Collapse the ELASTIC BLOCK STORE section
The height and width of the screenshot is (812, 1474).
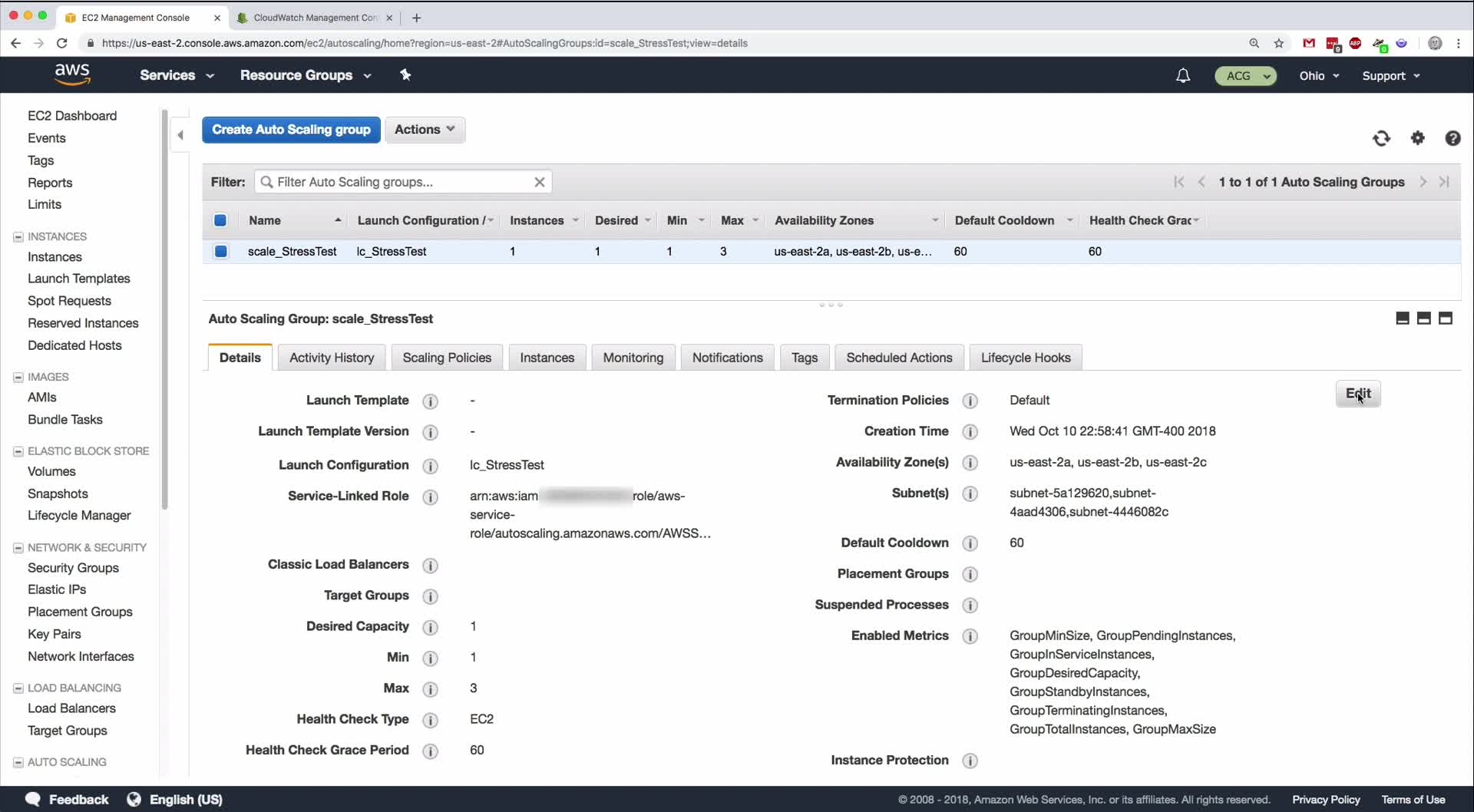(x=18, y=451)
